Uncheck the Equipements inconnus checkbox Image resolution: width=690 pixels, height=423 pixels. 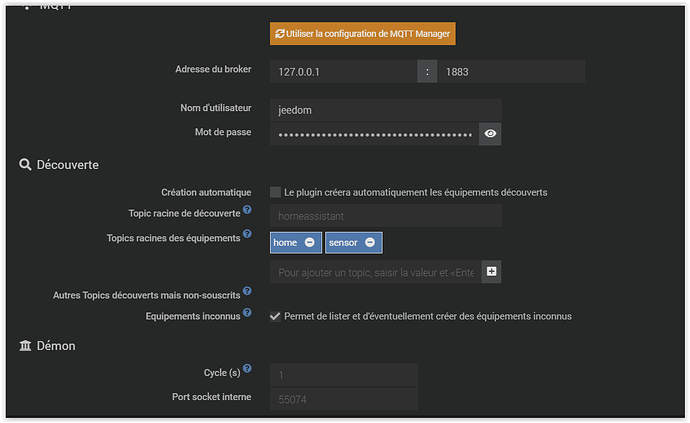click(x=275, y=317)
